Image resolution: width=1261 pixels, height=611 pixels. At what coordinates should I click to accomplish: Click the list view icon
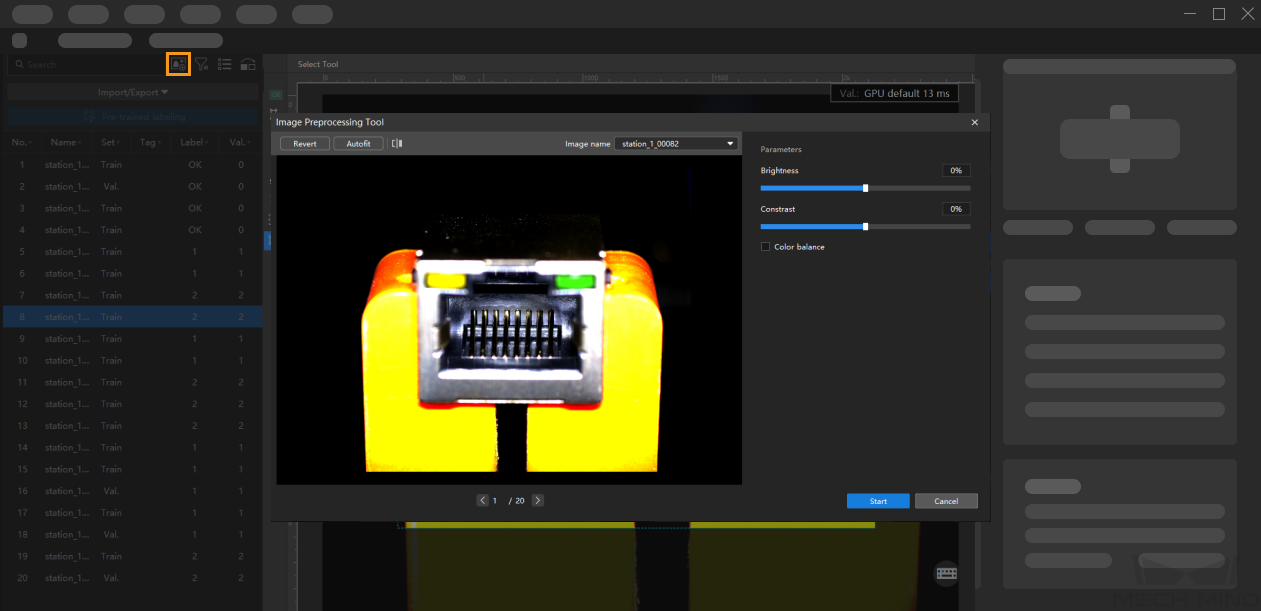(x=225, y=64)
